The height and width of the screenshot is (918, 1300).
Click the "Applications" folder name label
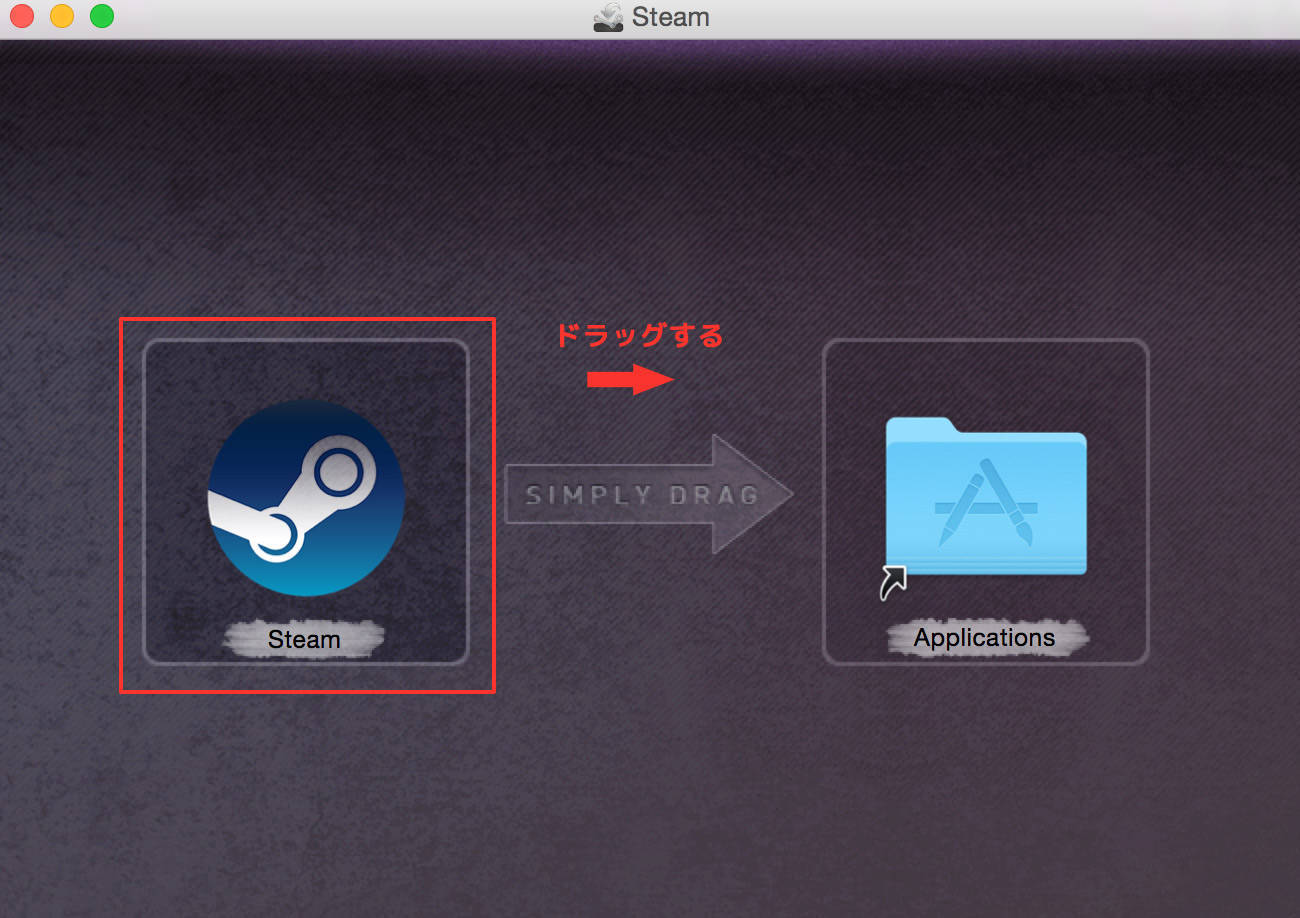[985, 638]
